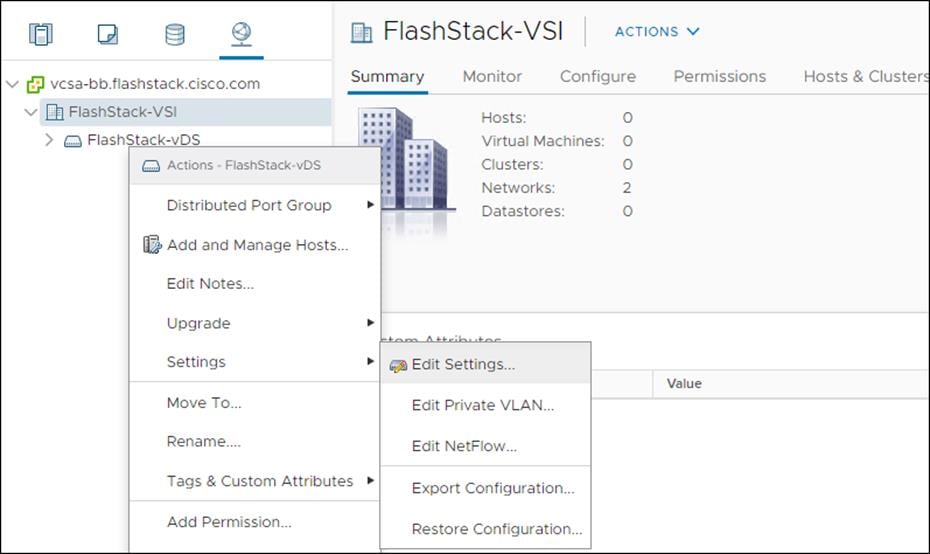Click the distributed switch icon beside FlashStack-vDS
The width and height of the screenshot is (930, 554).
click(73, 141)
